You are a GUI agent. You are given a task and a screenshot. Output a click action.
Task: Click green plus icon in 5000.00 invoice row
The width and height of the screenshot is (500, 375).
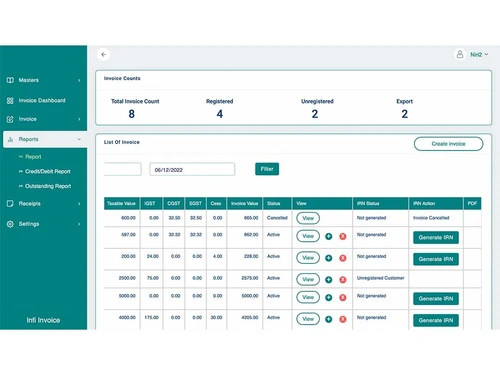pyautogui.click(x=329, y=297)
